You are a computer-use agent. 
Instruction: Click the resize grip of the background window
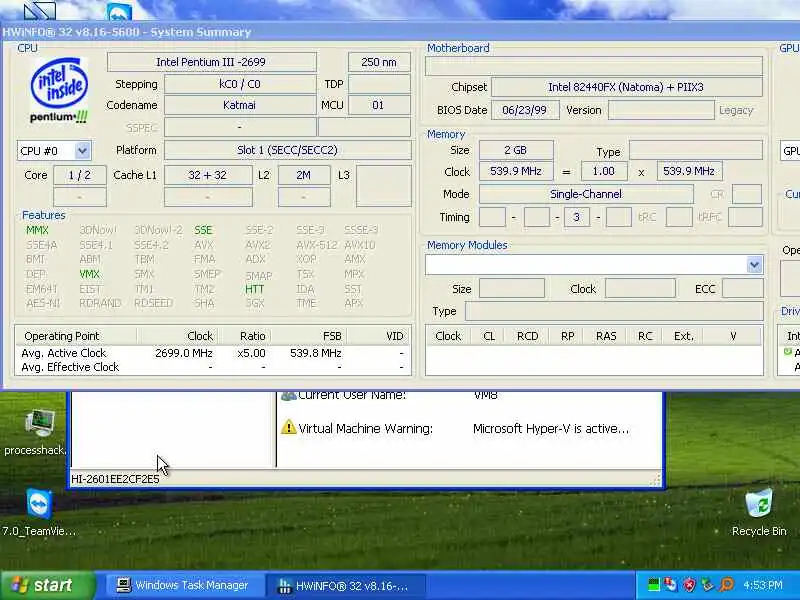click(656, 480)
